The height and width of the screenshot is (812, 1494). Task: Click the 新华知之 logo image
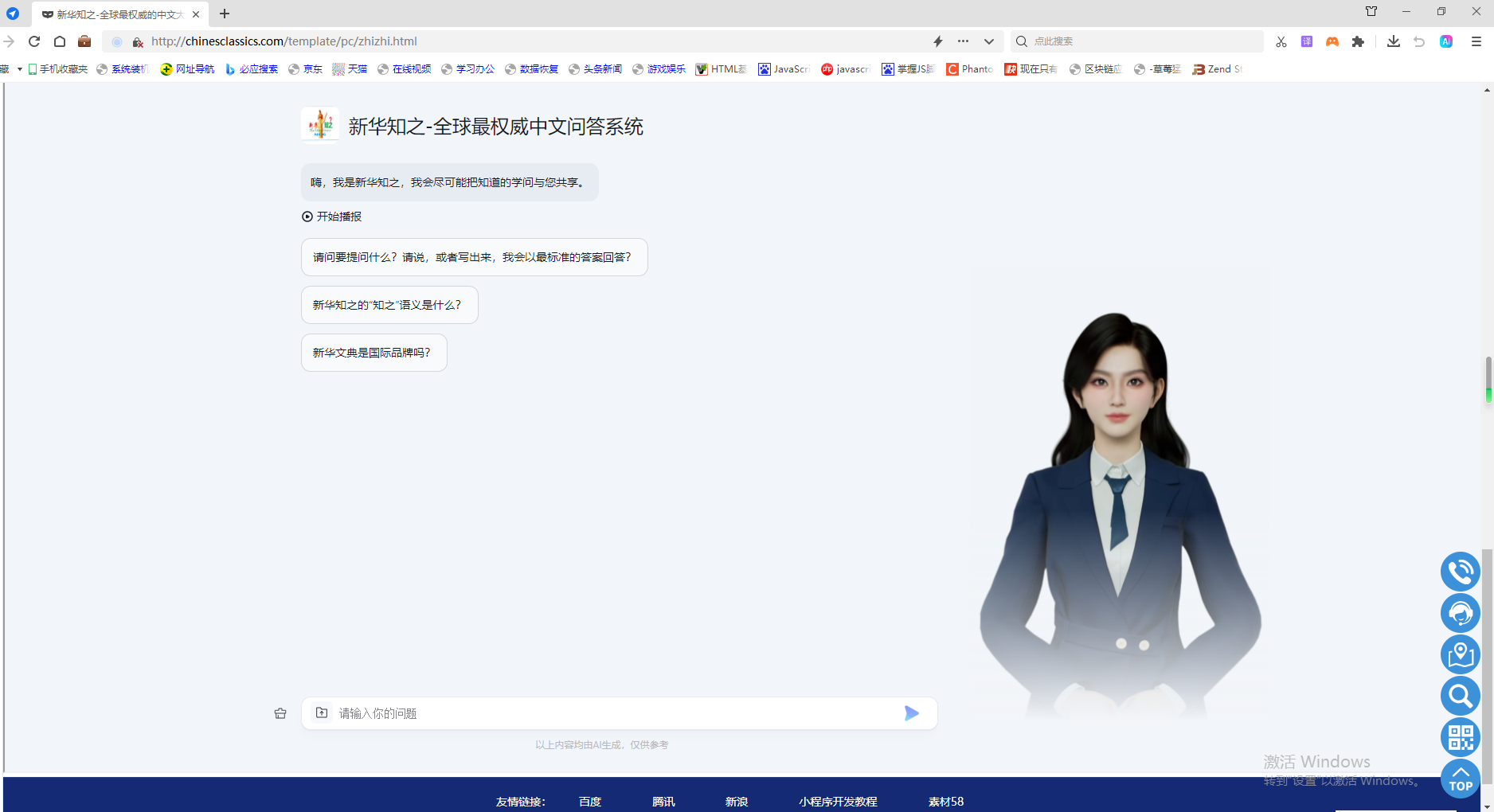point(320,125)
